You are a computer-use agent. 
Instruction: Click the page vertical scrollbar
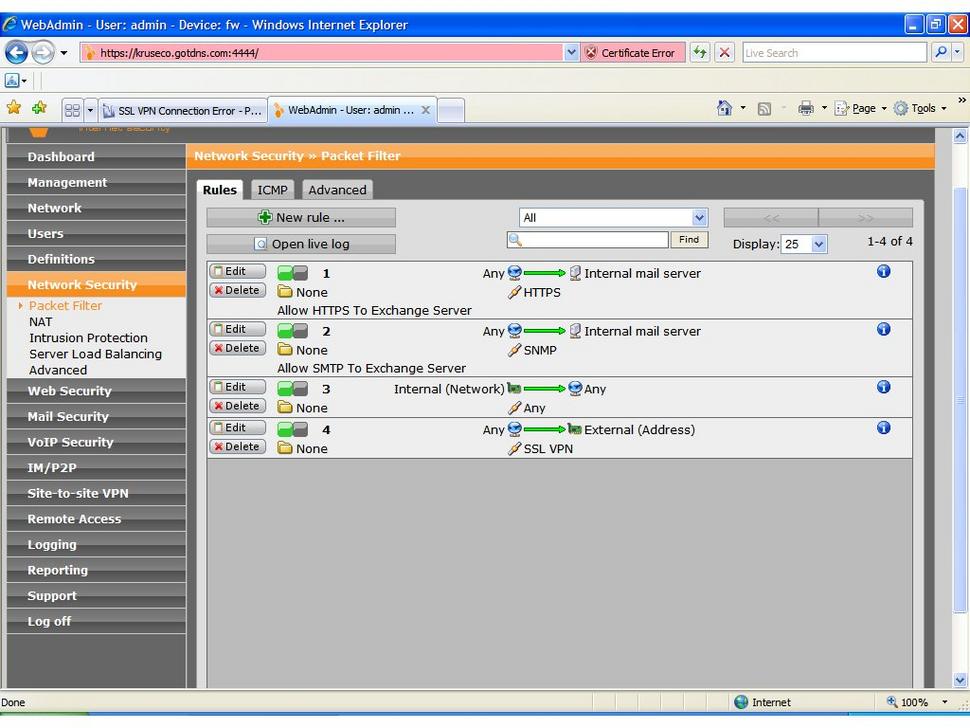click(x=960, y=400)
